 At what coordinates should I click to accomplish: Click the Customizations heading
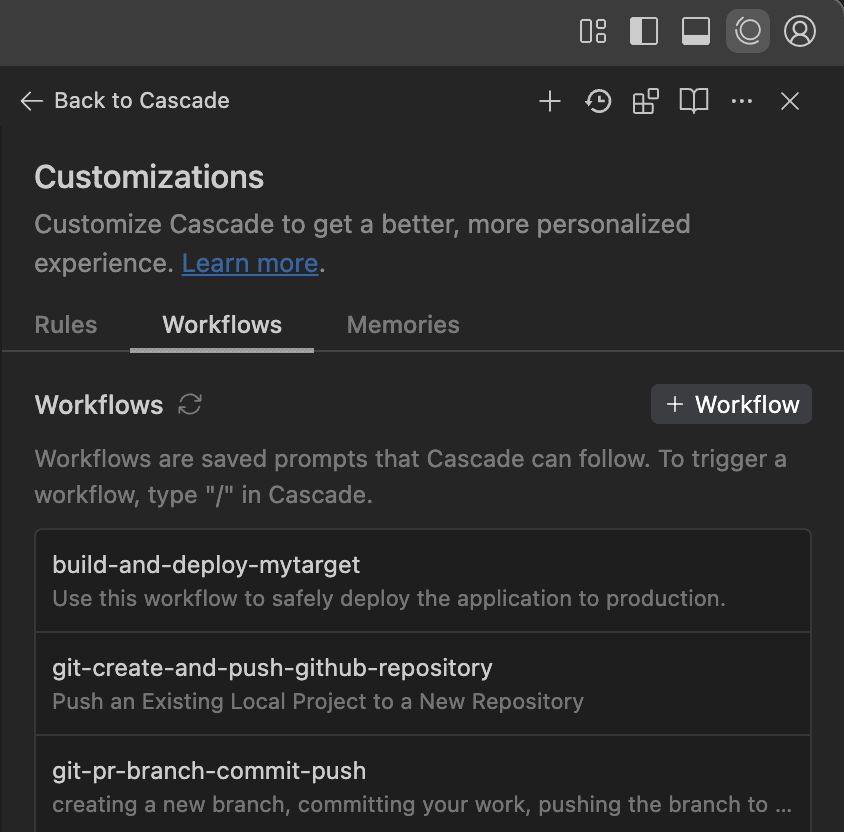pyautogui.click(x=149, y=177)
